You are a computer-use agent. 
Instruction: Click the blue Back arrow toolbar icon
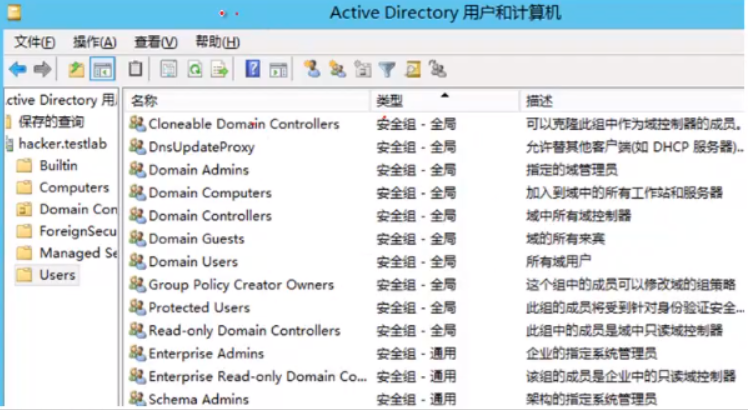click(x=18, y=70)
